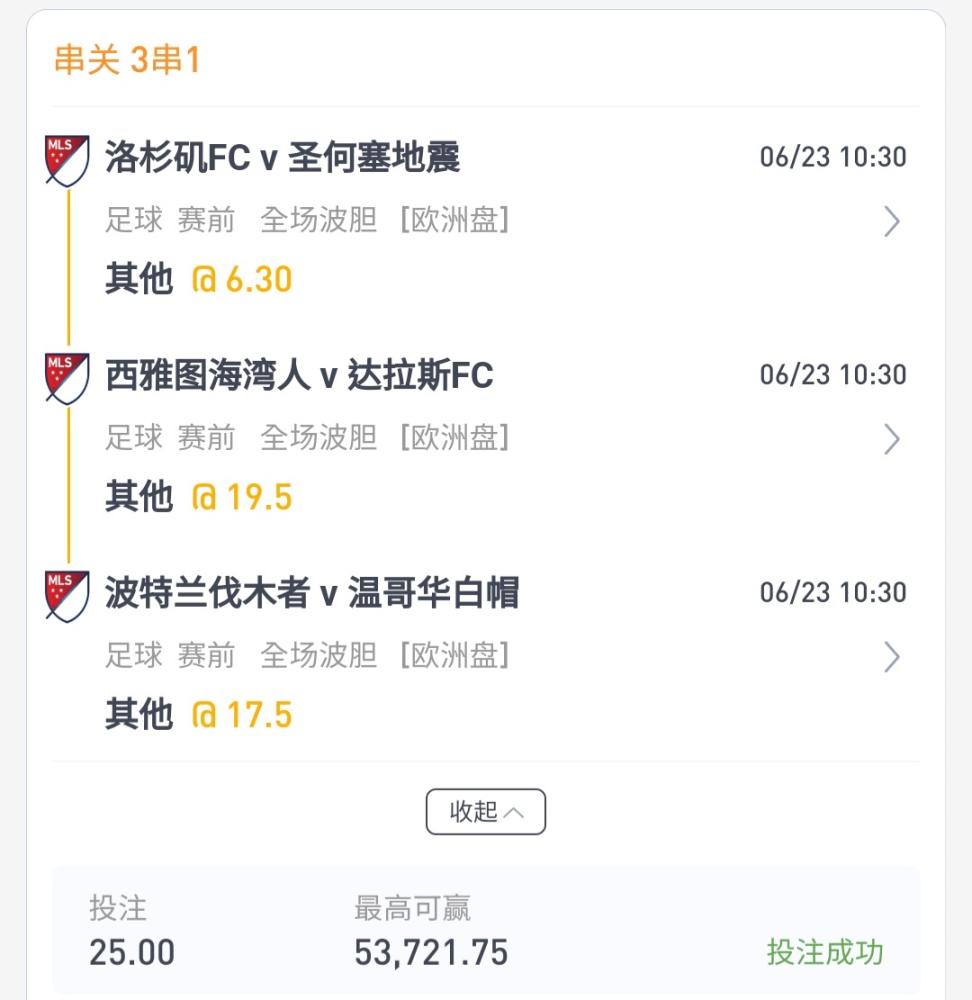Click the 西雅图海湾人 v 达拉斯FC match title

[x=299, y=375]
